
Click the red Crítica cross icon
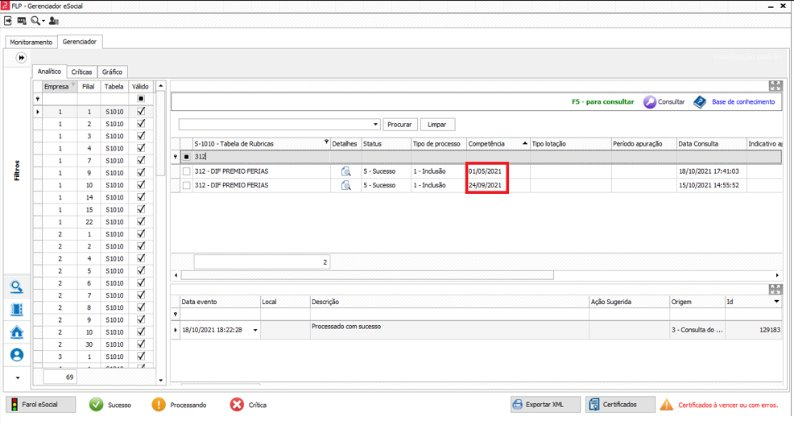coord(236,404)
